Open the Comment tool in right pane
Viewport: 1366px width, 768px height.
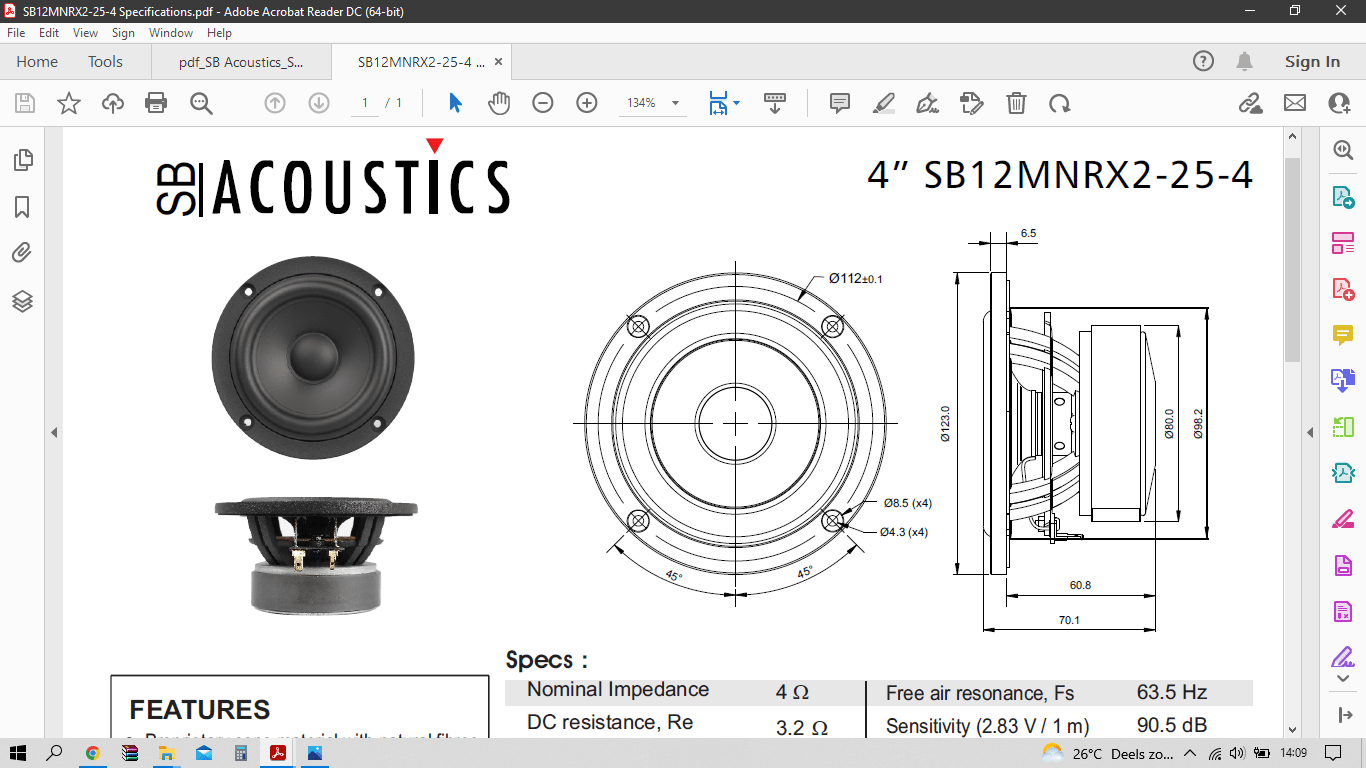pyautogui.click(x=1343, y=335)
